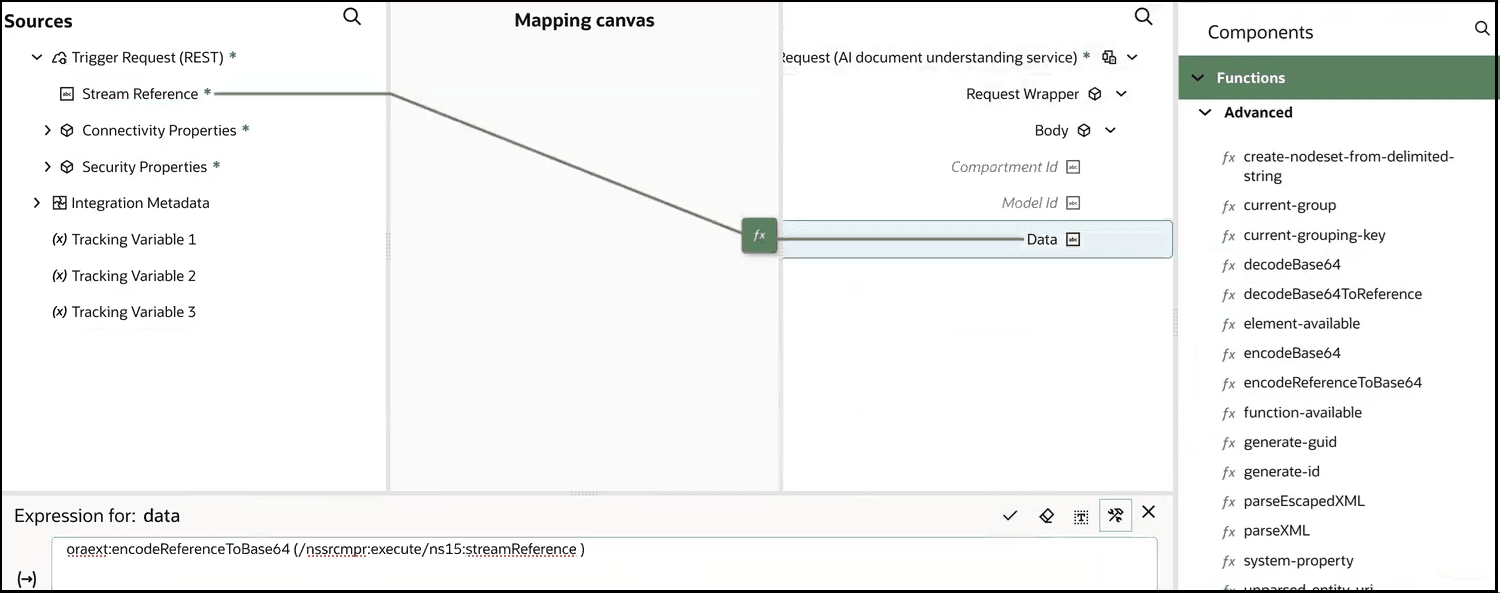1500x593 pixels.
Task: Open the search icon in Components panel
Action: (1482, 29)
